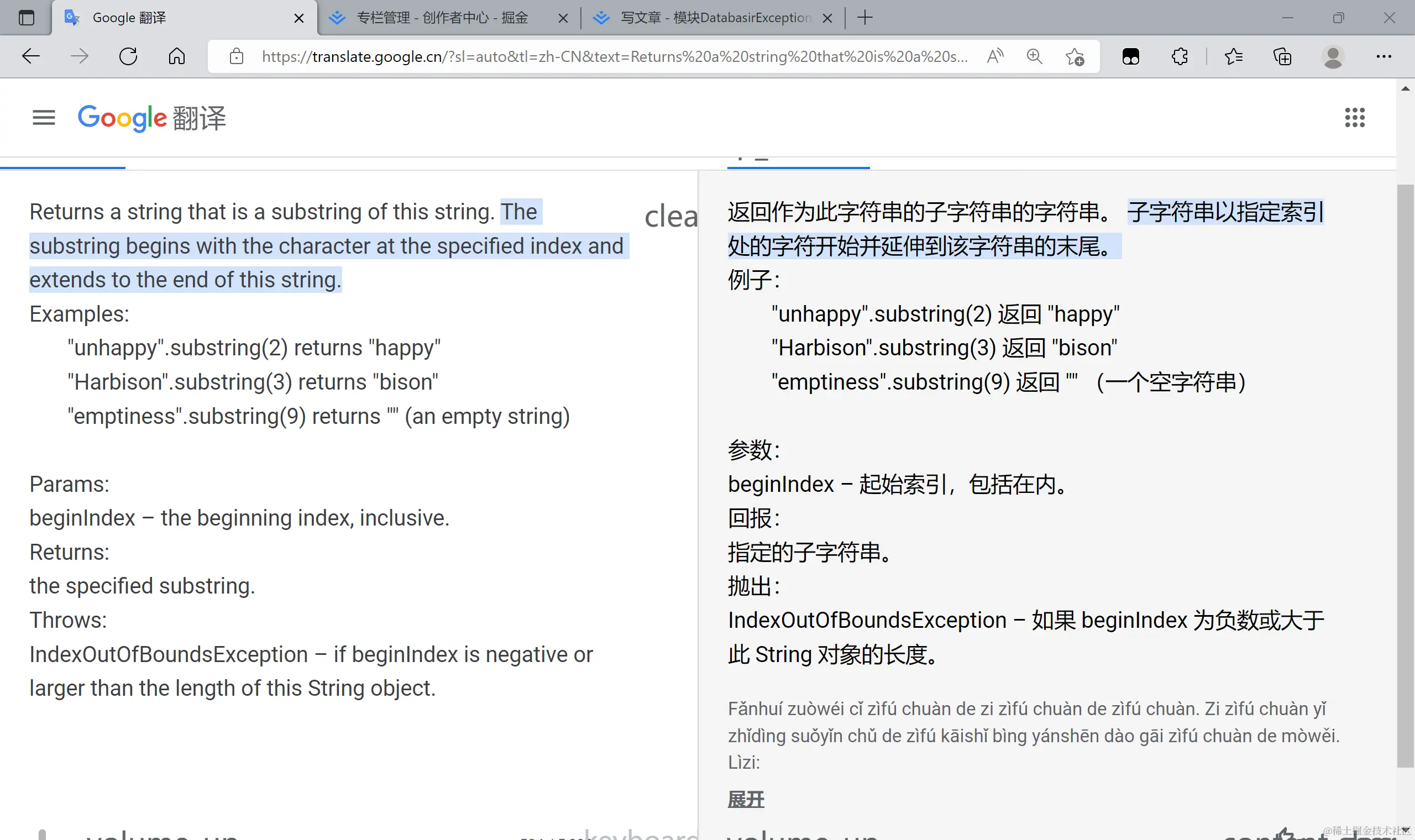Screen dimensions: 1415x840
Task: Open the Google Translate hamburger main menu
Action: [x=44, y=118]
